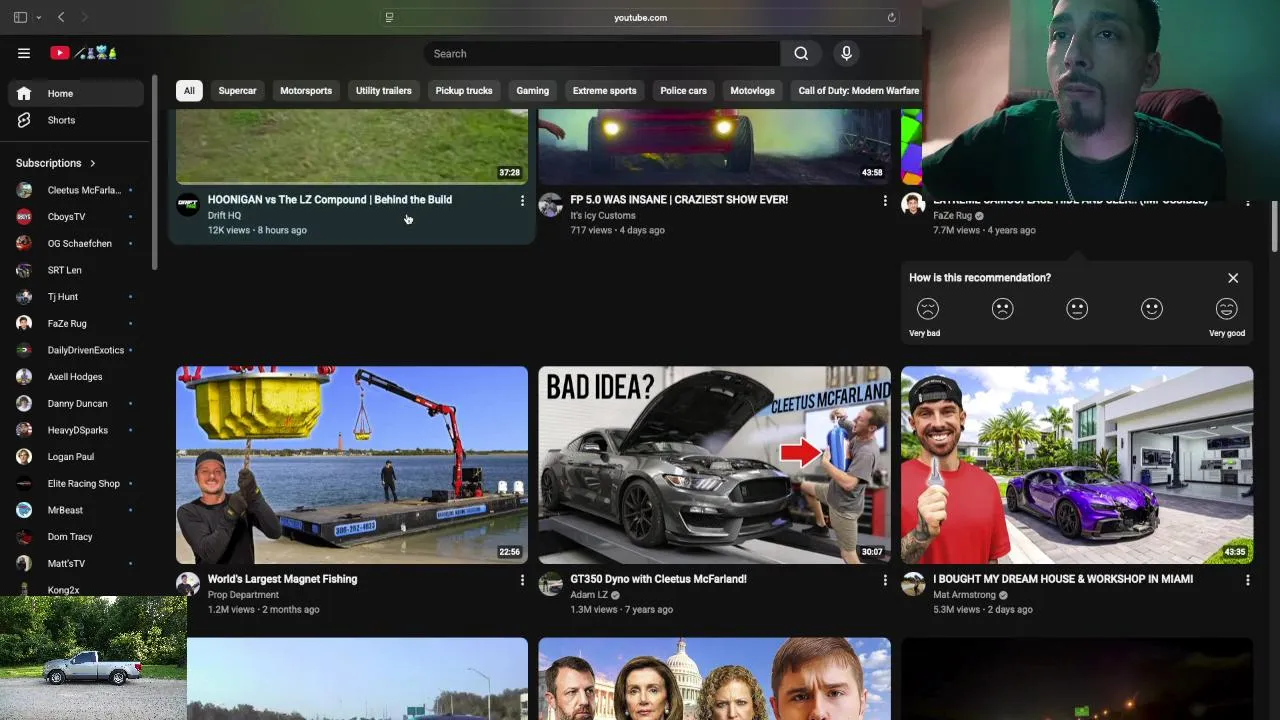The image size is (1280, 720).
Task: Rate recommendation neutral face
Action: click(1077, 309)
